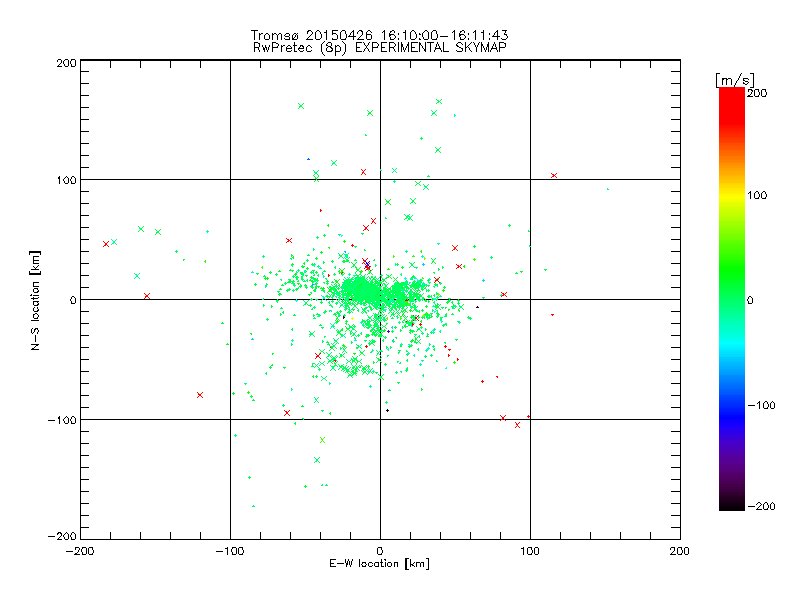800x600 pixels.
Task: Click the y-axis '200' tick label
Action: [x=66, y=63]
